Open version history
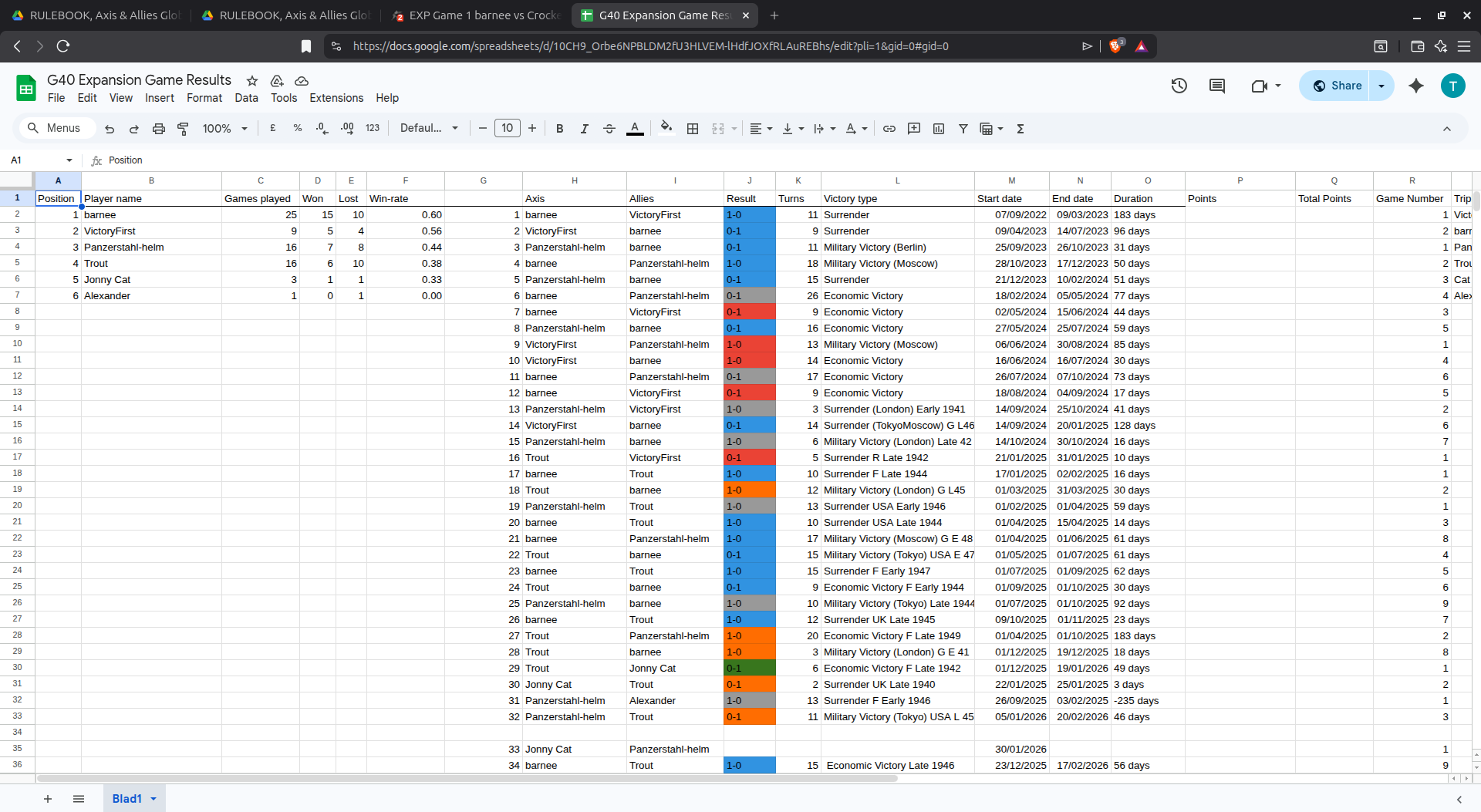This screenshot has height=812, width=1481. pyautogui.click(x=1179, y=86)
